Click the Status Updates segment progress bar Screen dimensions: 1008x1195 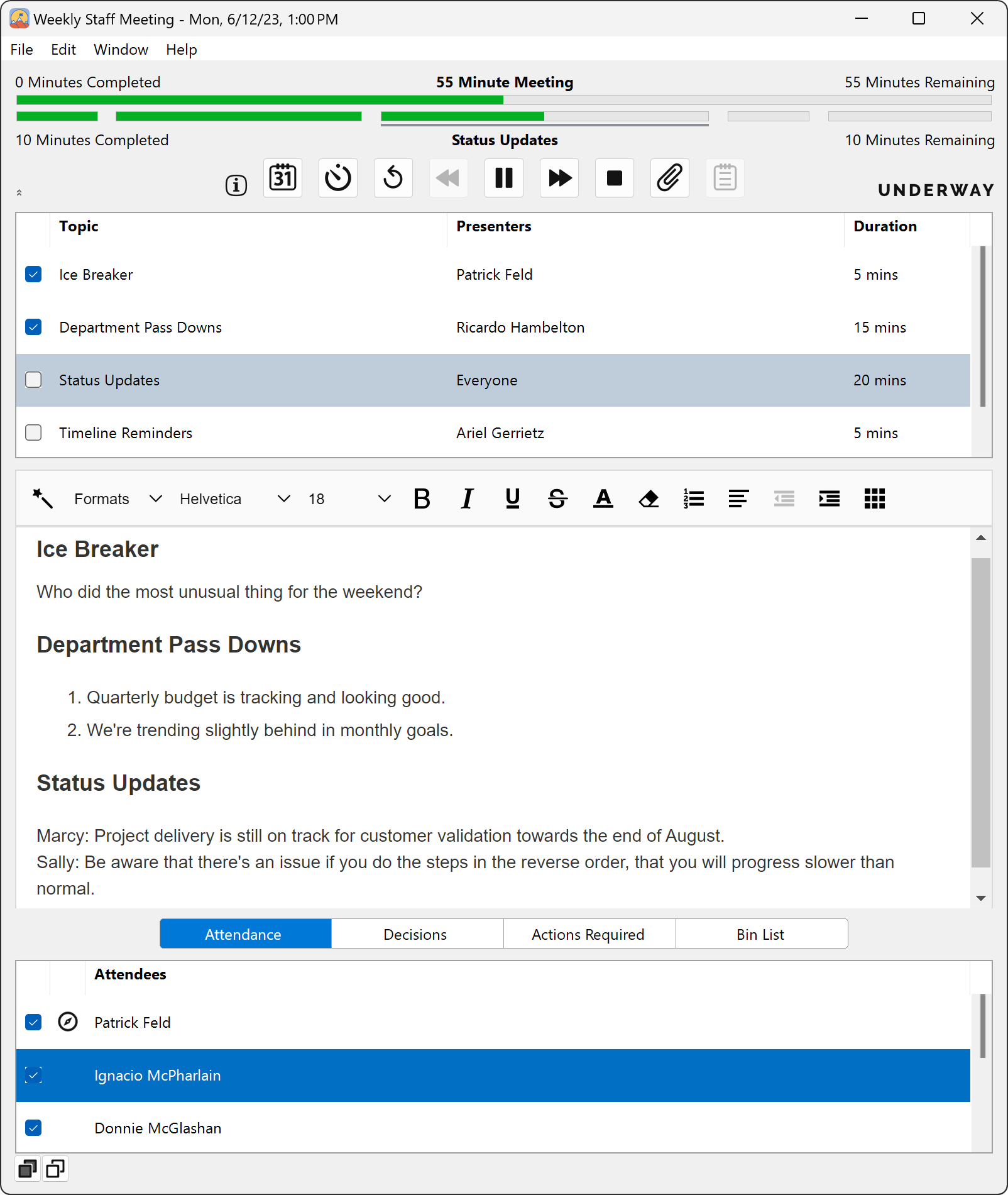pyautogui.click(x=544, y=116)
